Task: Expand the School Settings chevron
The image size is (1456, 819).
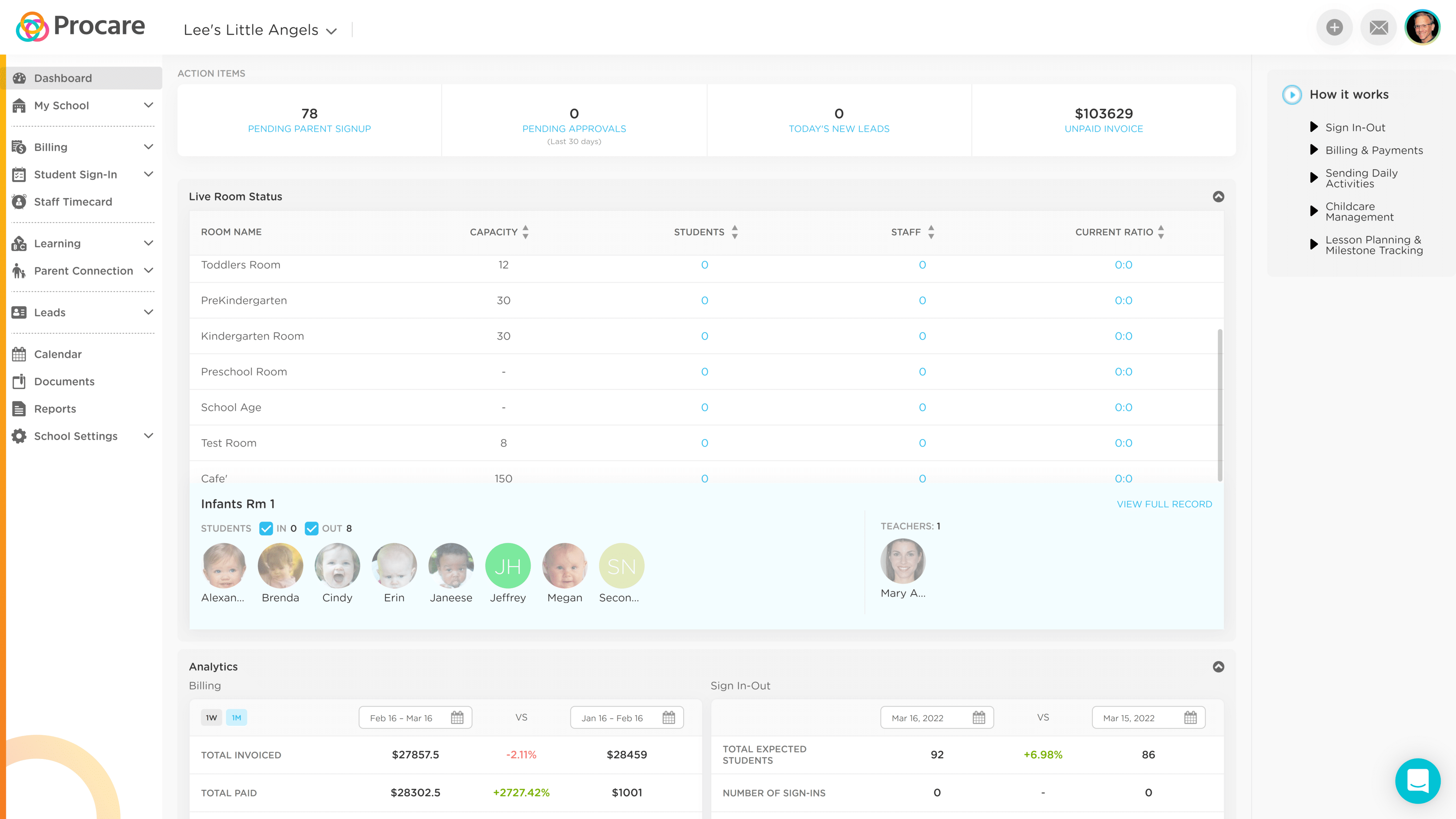Action: coord(149,436)
